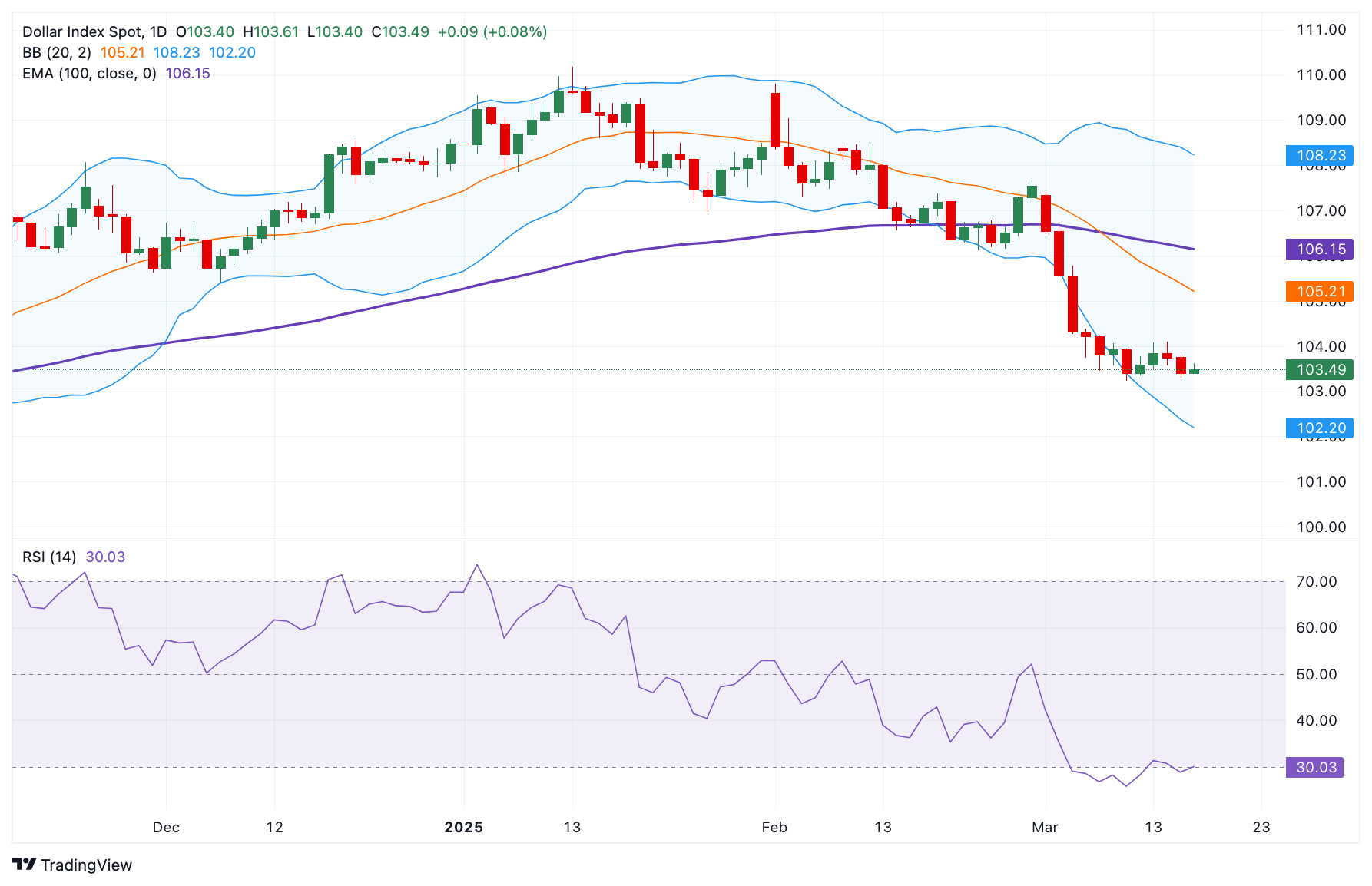Click the 2025 label on time axis

464,827
